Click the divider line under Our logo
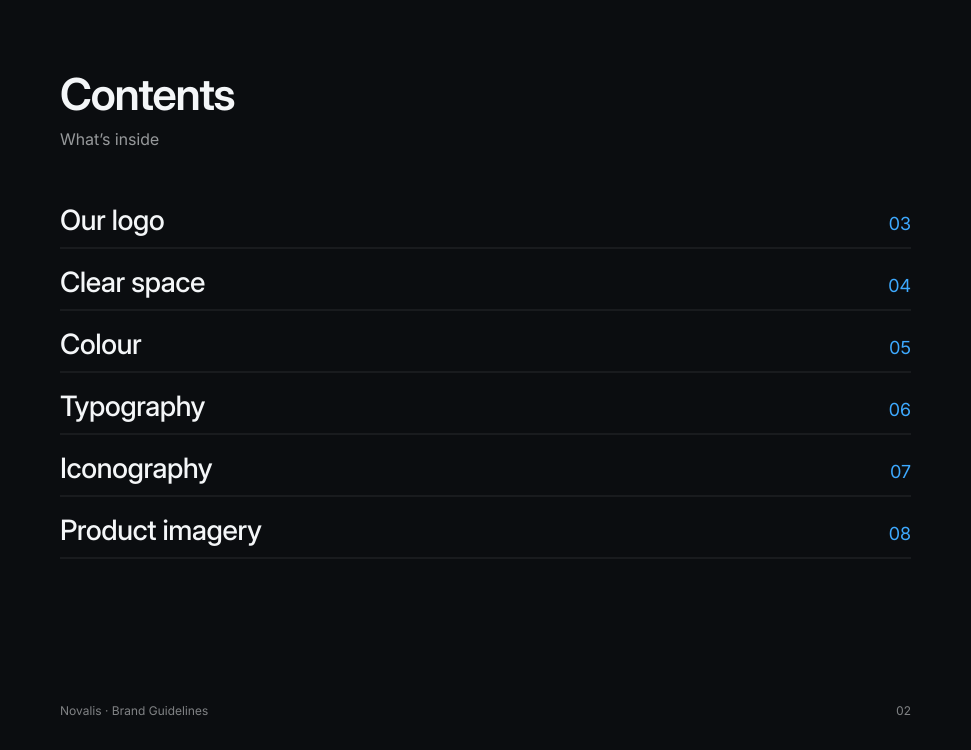Image resolution: width=971 pixels, height=750 pixels. (486, 248)
